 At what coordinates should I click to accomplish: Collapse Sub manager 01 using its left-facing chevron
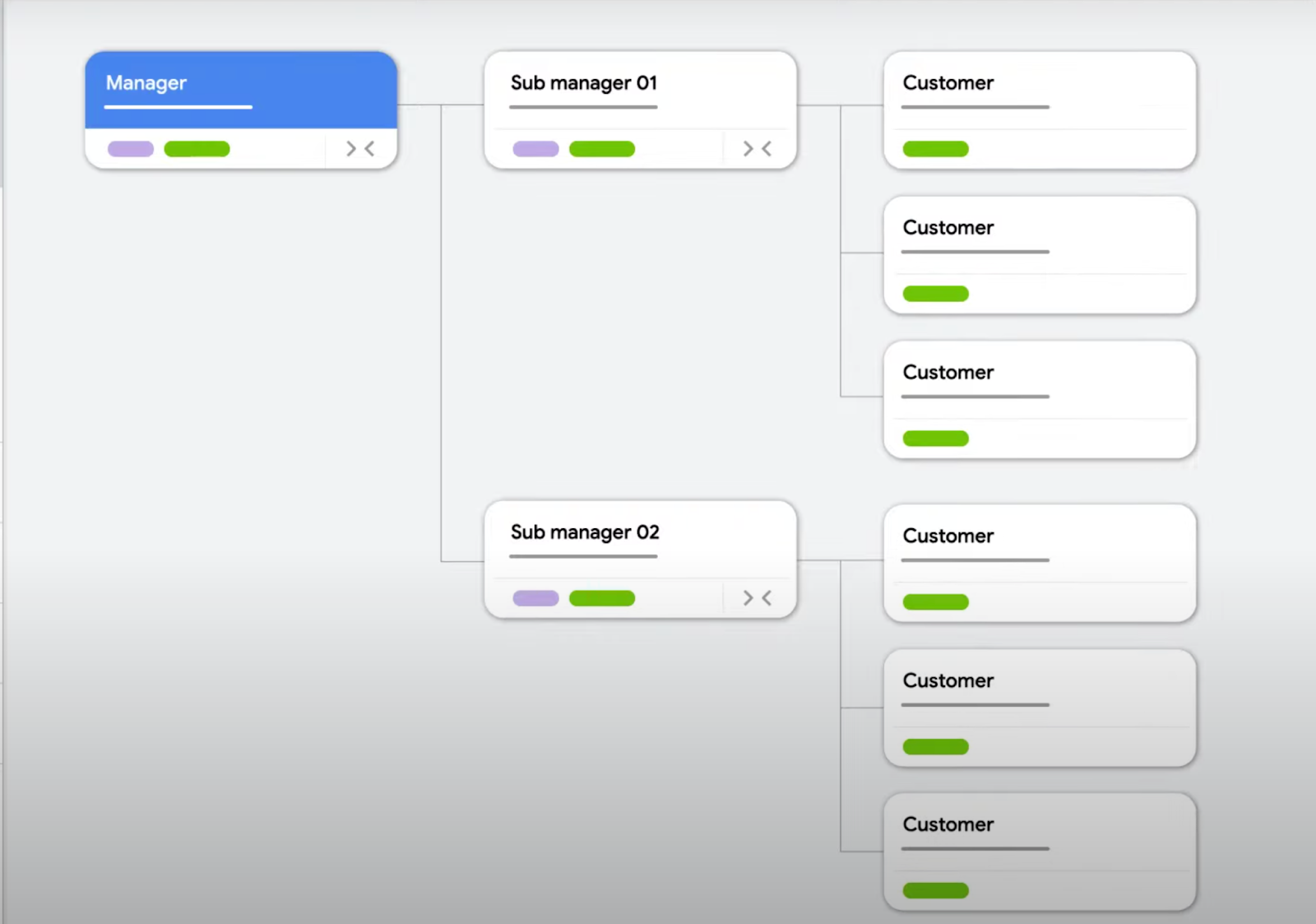[765, 149]
